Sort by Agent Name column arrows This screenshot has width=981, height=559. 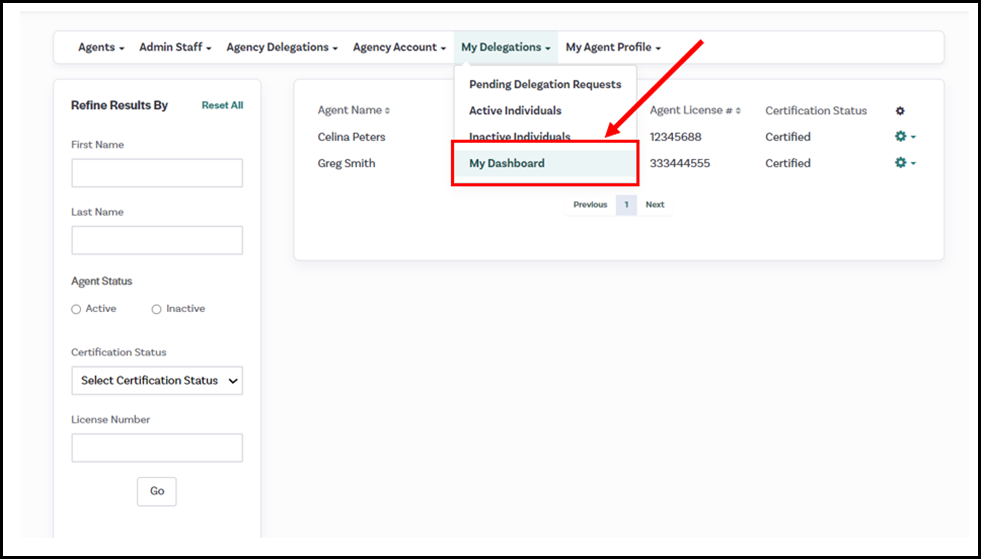tap(388, 111)
